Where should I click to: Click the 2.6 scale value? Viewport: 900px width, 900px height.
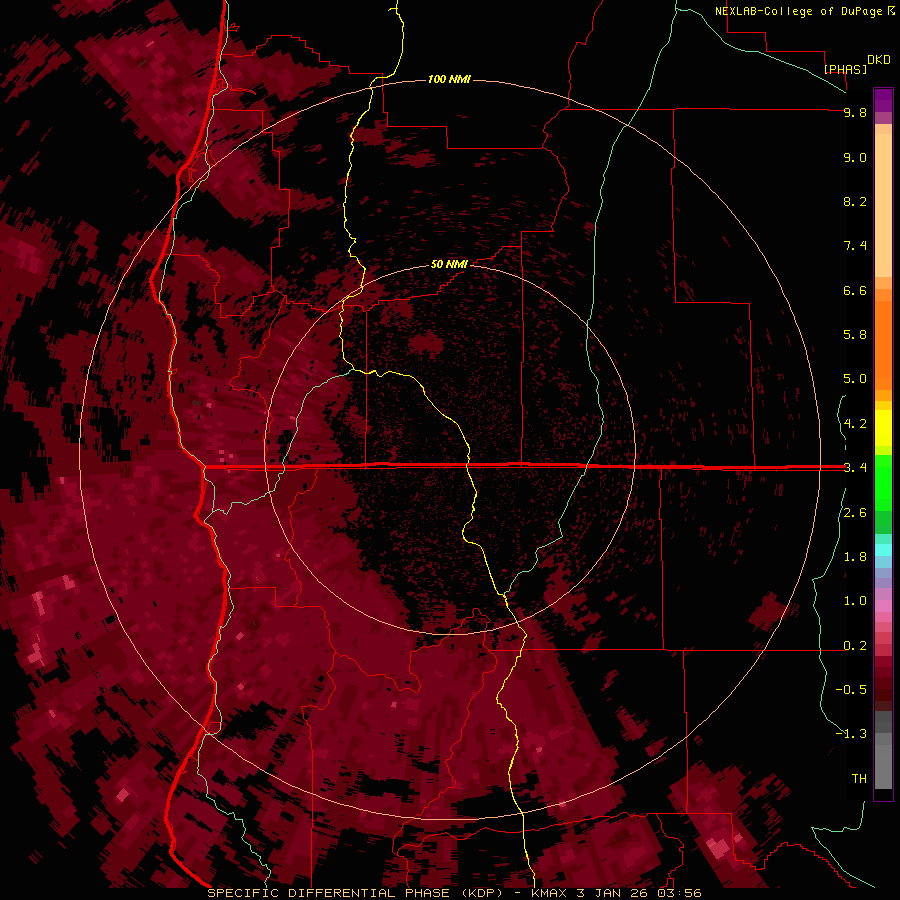[x=855, y=513]
